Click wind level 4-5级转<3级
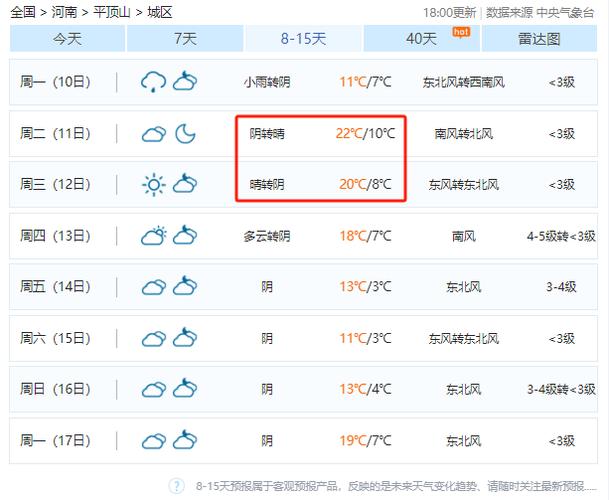Viewport: 609px width, 500px height. pyautogui.click(x=561, y=236)
